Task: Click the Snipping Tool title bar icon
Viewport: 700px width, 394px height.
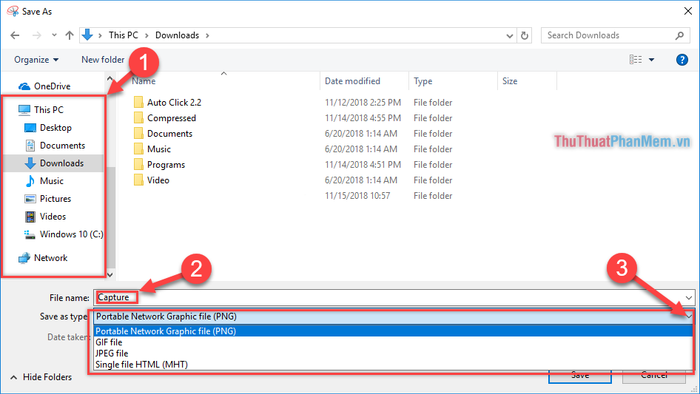Action: tap(12, 11)
